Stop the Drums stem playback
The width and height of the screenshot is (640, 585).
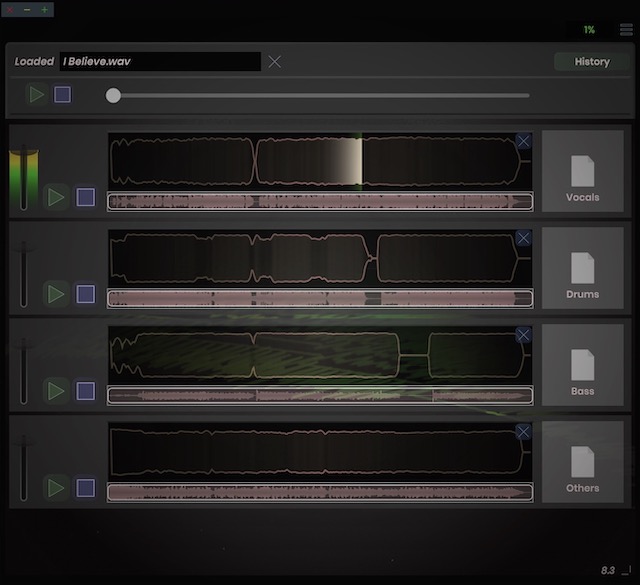86,294
